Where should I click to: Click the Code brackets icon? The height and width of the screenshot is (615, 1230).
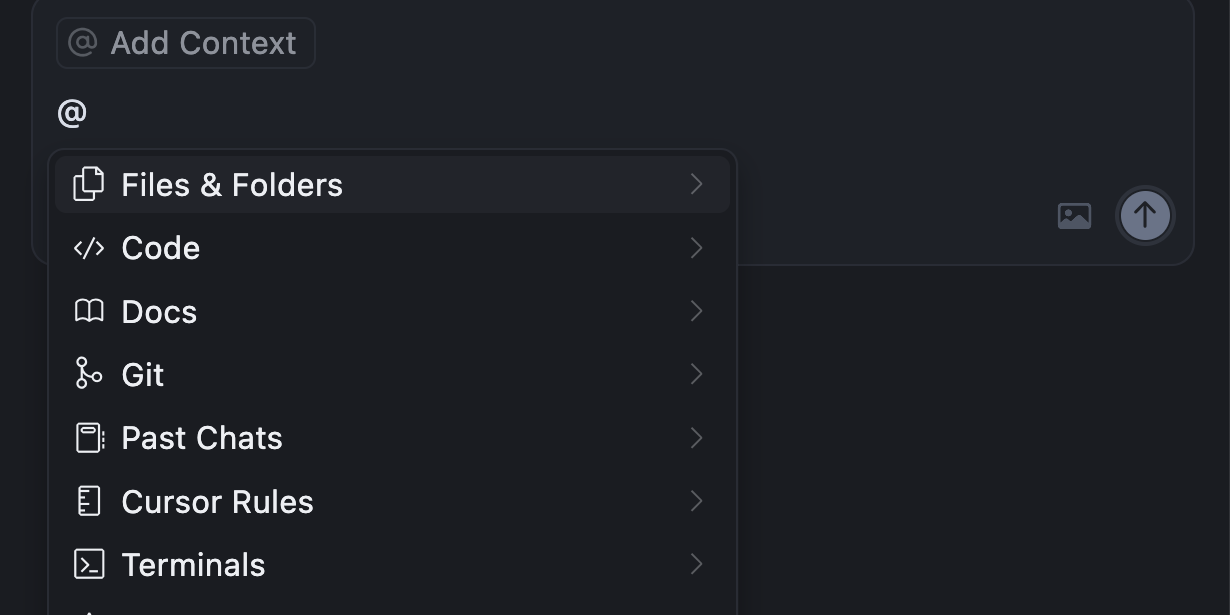(x=89, y=248)
